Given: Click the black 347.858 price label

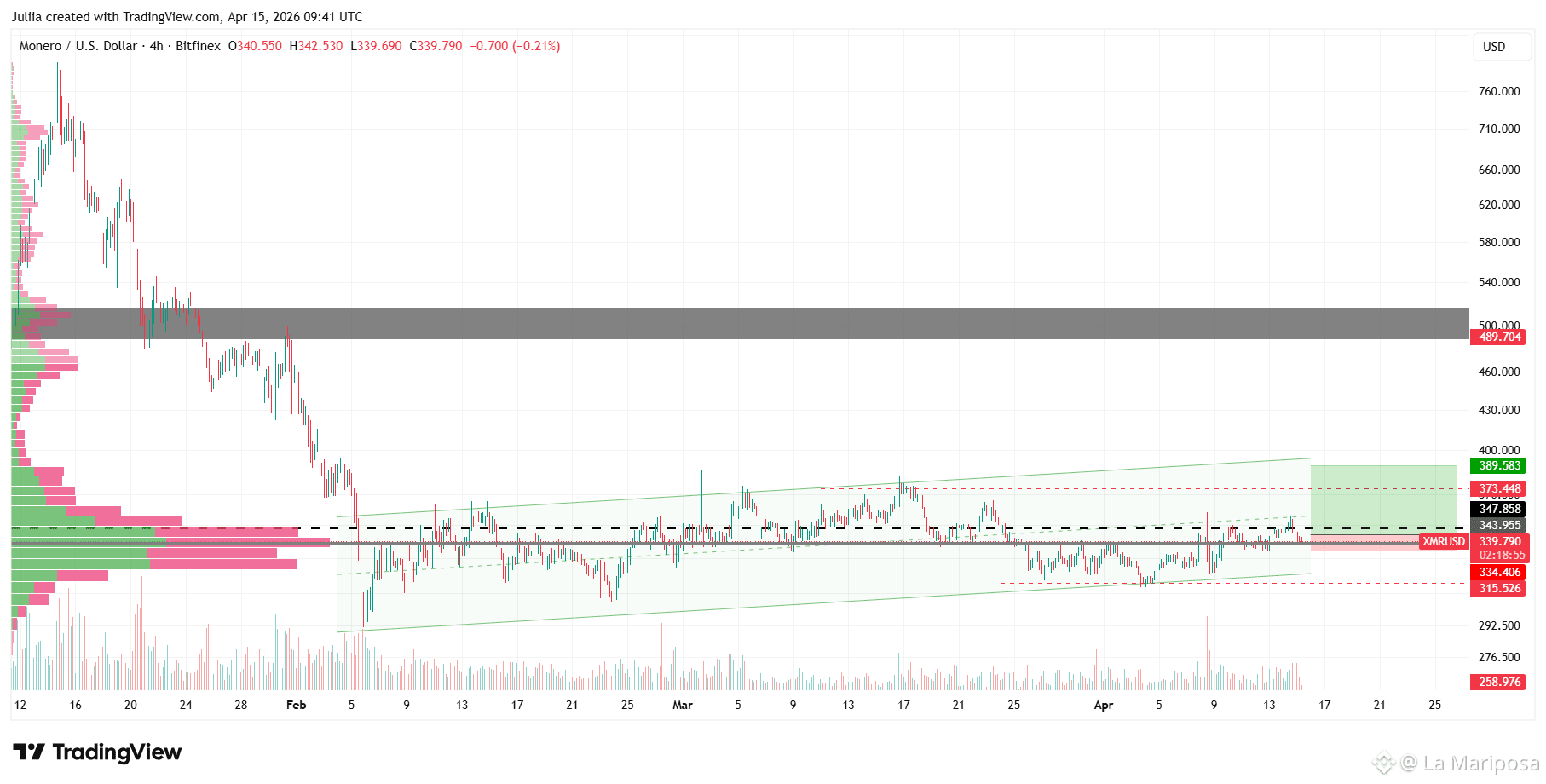Looking at the screenshot, I should click(1498, 509).
